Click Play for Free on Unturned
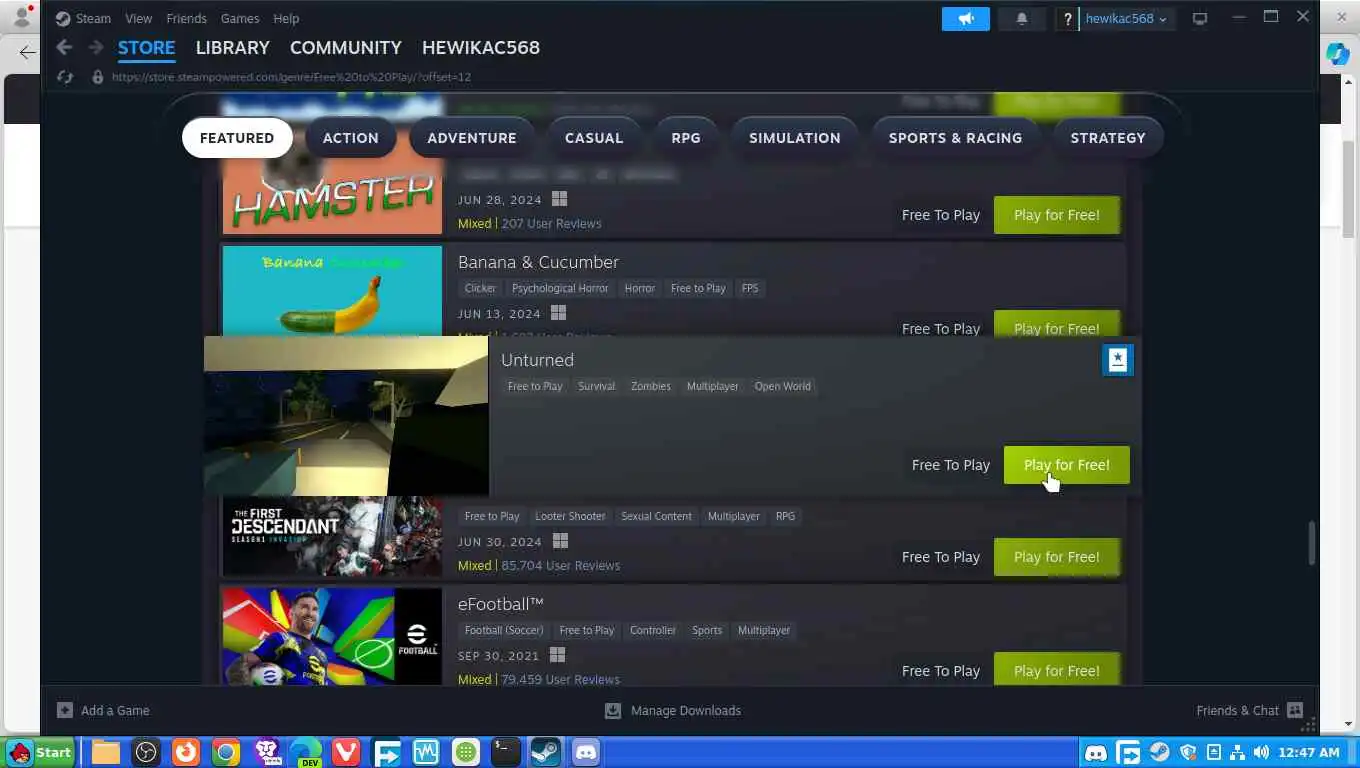Screen dimensions: 1360x768 point(1067,465)
